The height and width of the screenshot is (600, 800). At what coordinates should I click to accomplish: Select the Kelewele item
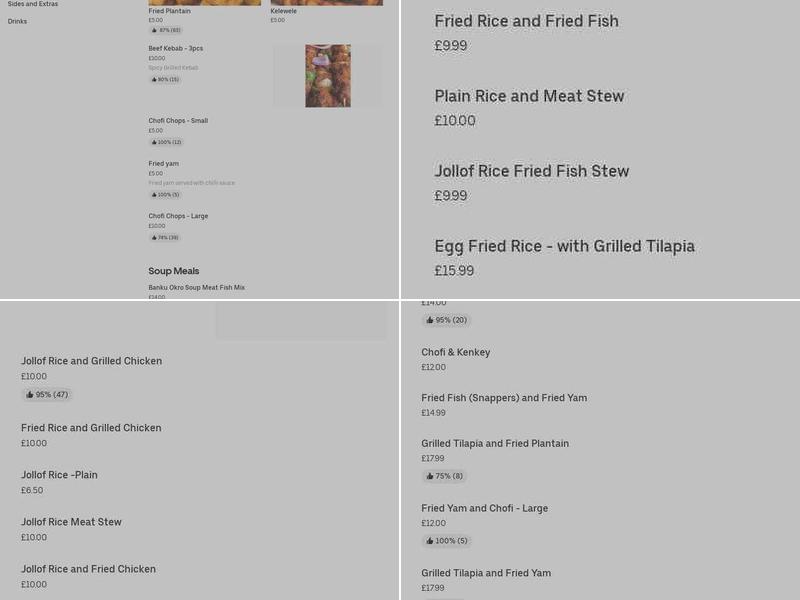coord(283,12)
